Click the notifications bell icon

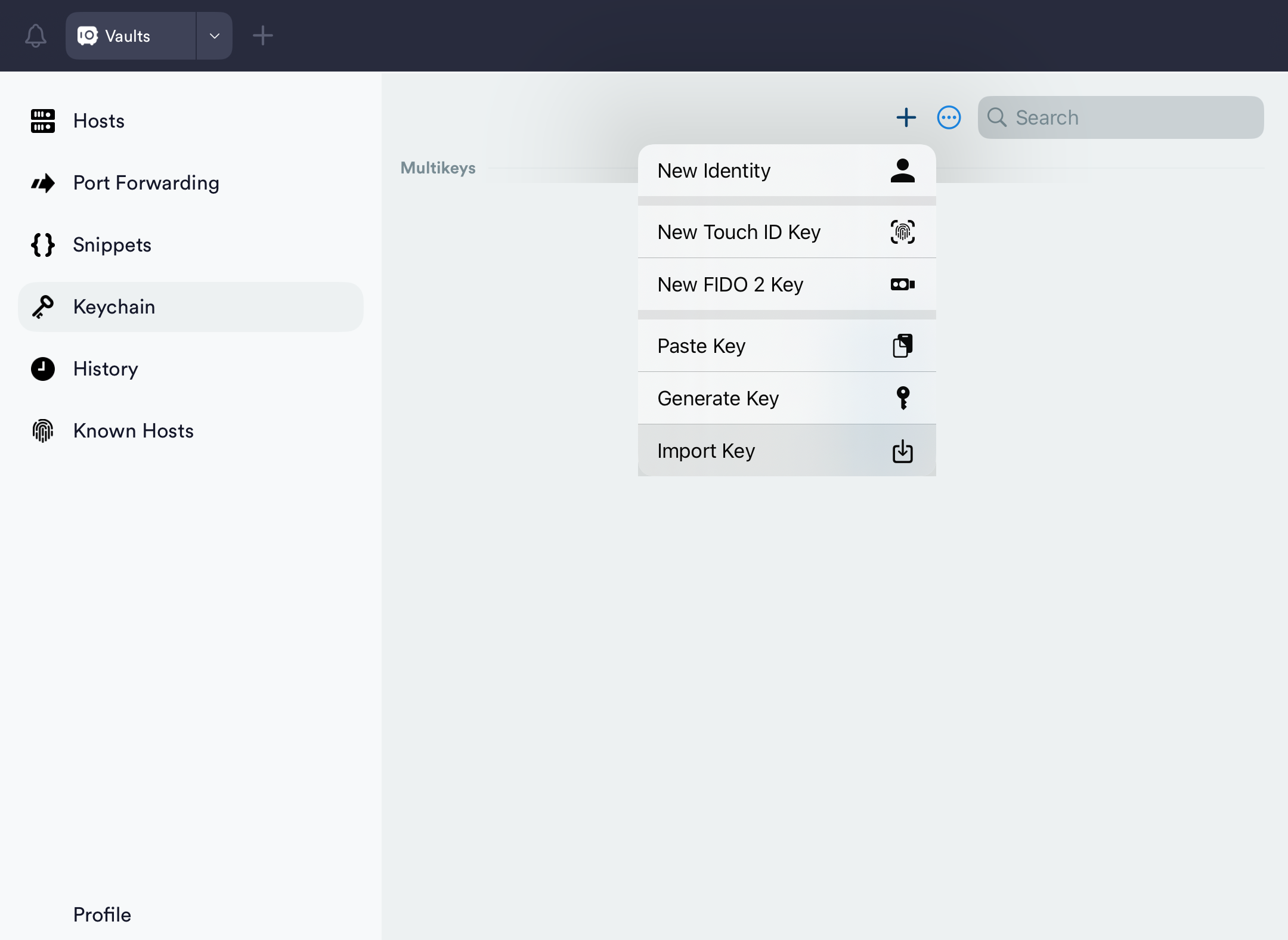tap(36, 36)
